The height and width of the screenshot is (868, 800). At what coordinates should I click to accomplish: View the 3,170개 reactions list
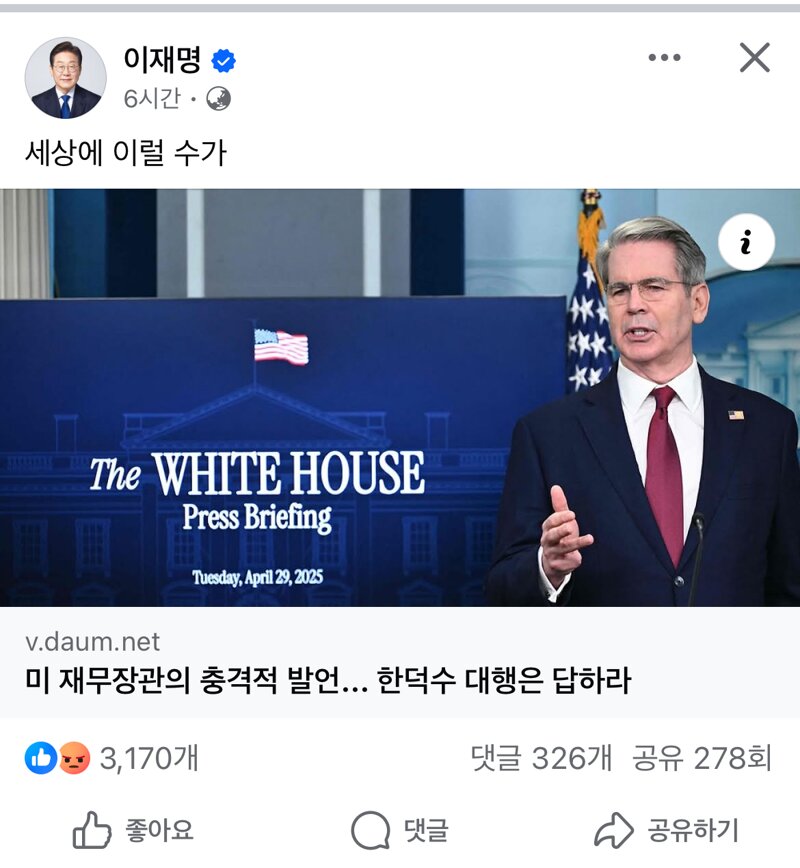[x=149, y=758]
